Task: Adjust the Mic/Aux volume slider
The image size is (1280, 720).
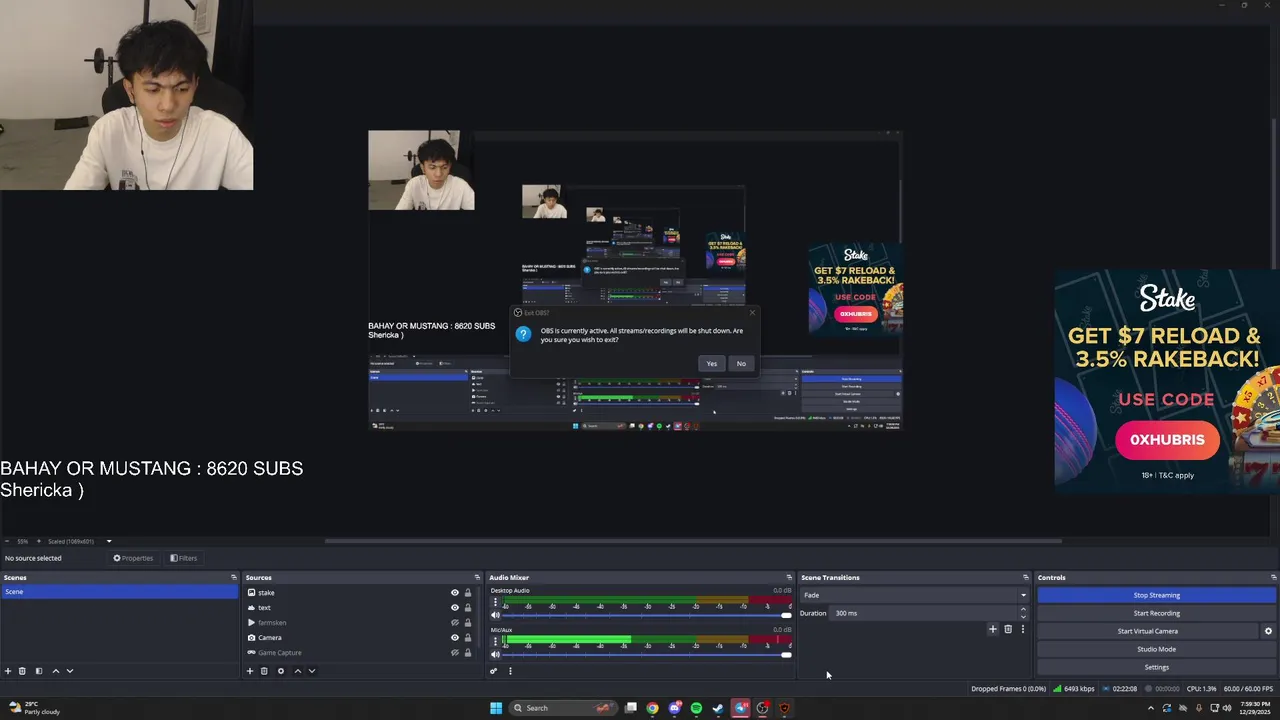Action: [x=646, y=654]
